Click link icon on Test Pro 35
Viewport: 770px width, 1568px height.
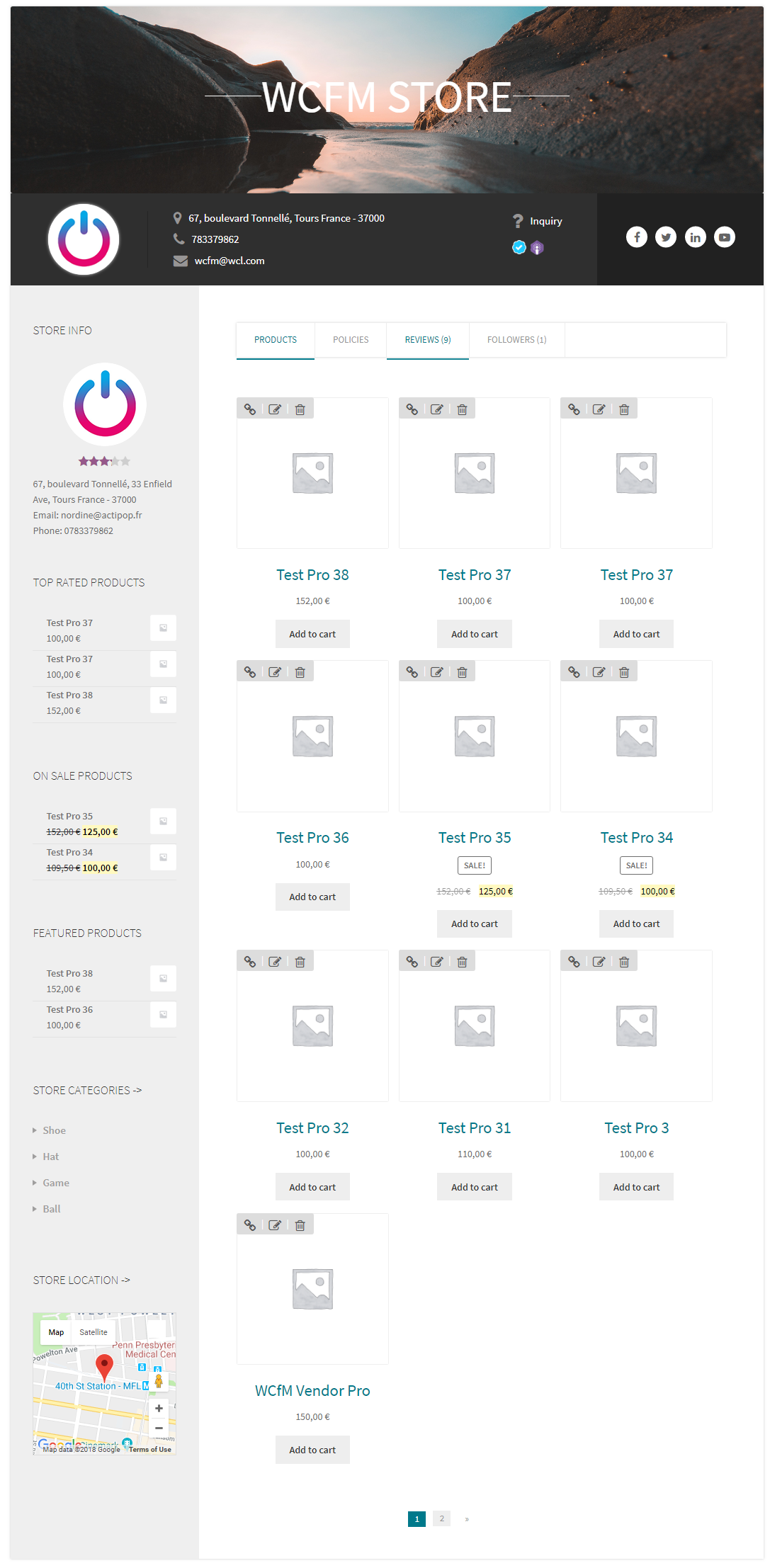coord(412,672)
